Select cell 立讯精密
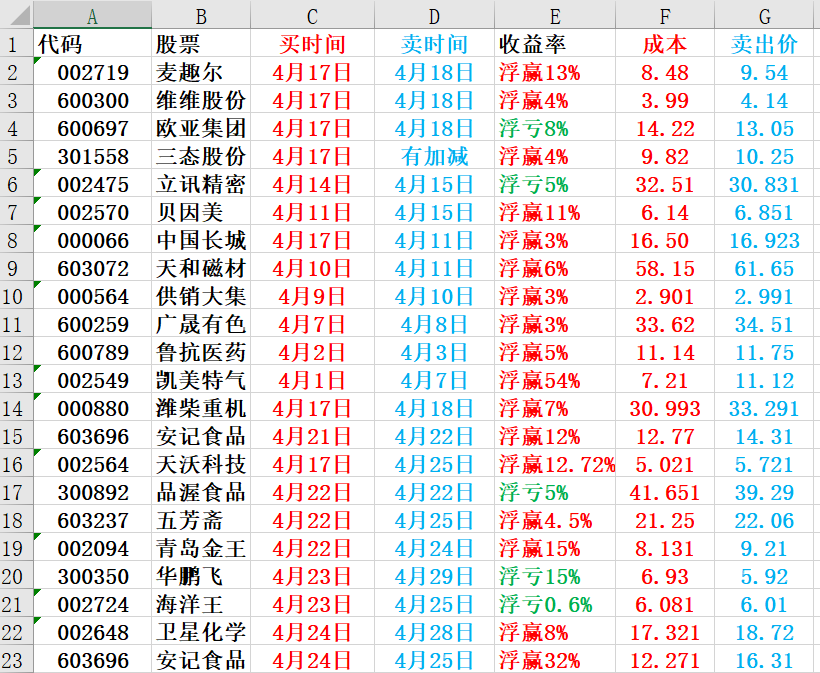 [201, 183]
